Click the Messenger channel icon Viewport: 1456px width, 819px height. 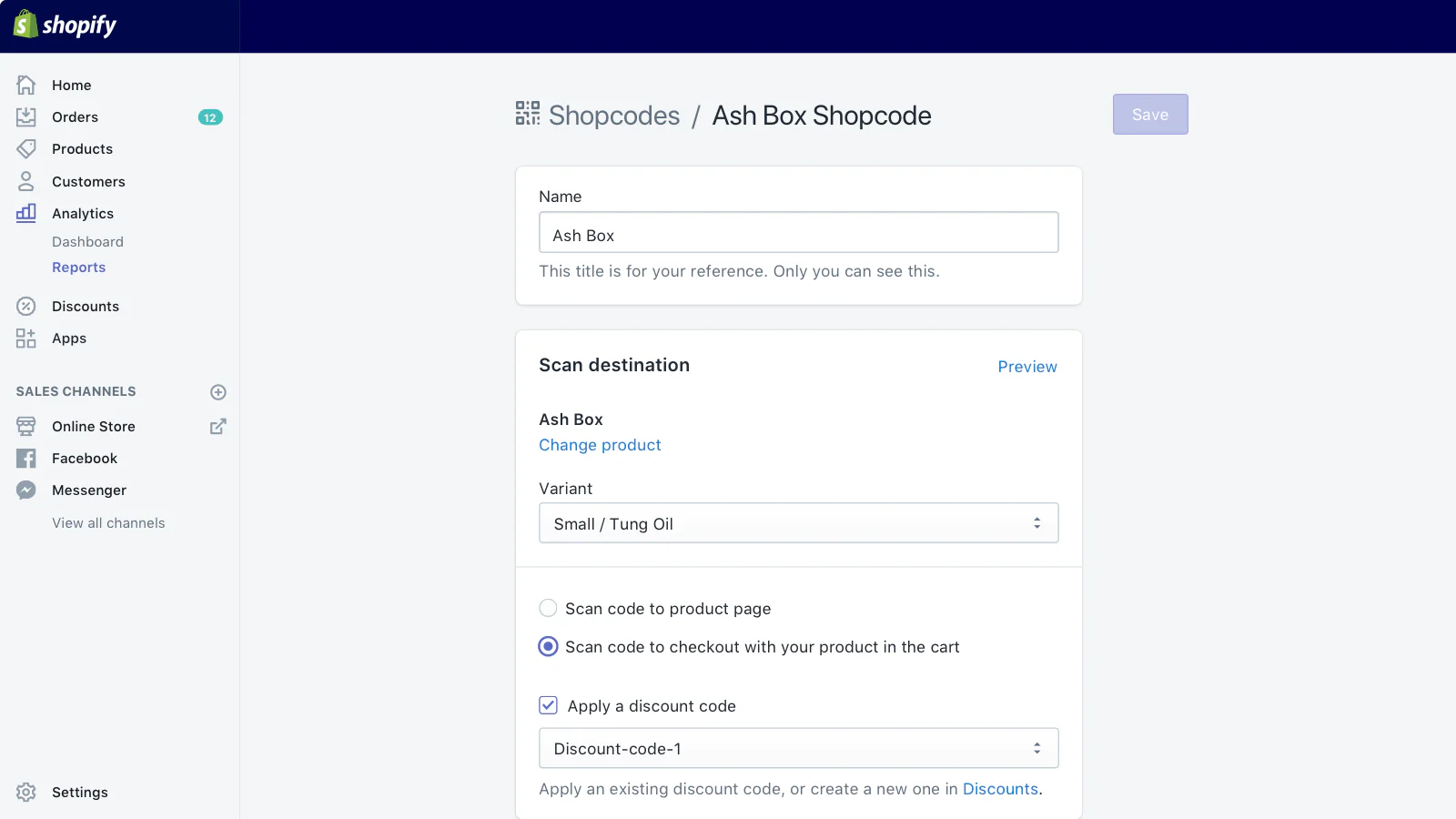tap(25, 490)
